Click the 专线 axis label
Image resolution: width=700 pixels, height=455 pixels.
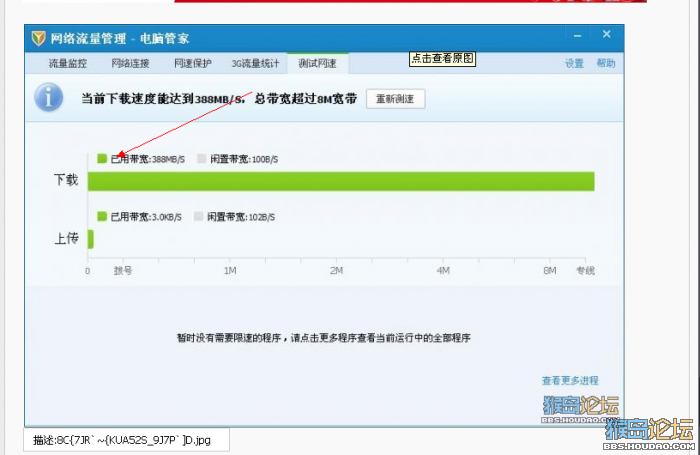click(x=585, y=271)
